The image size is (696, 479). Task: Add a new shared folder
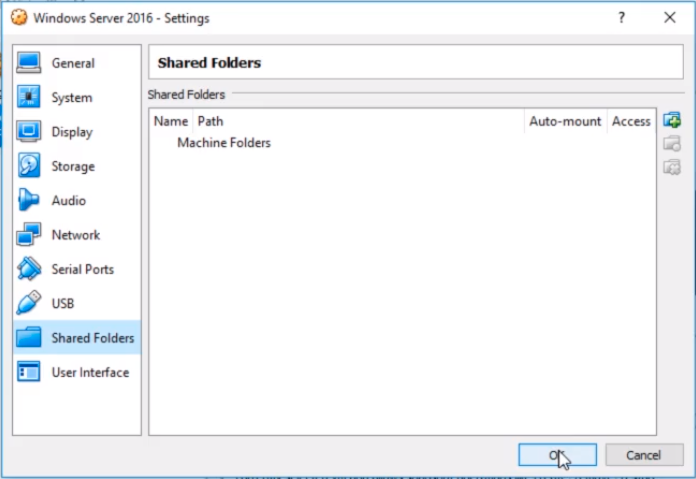tap(672, 120)
